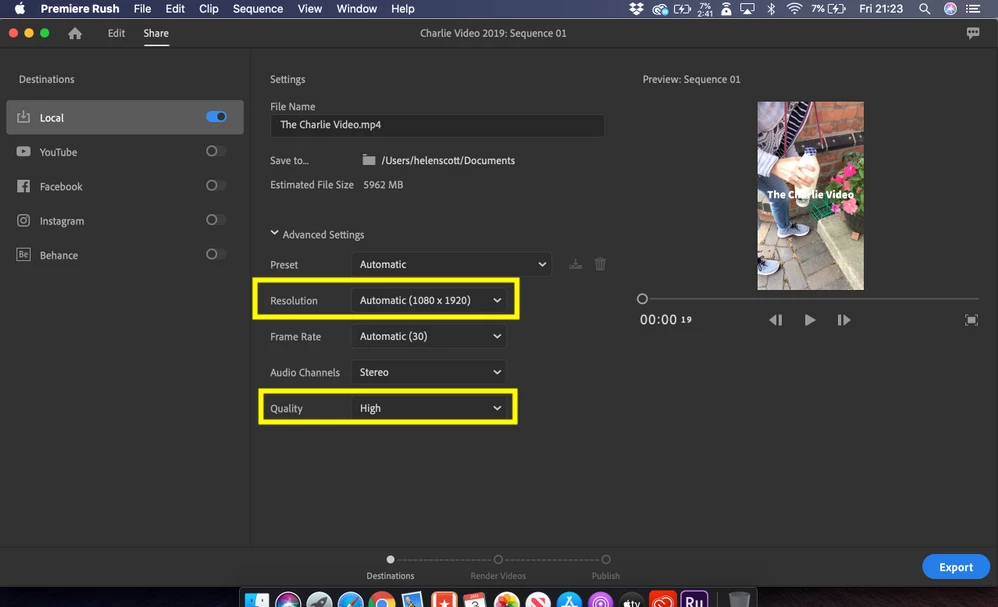Play the Sequence 01 preview

coord(810,320)
